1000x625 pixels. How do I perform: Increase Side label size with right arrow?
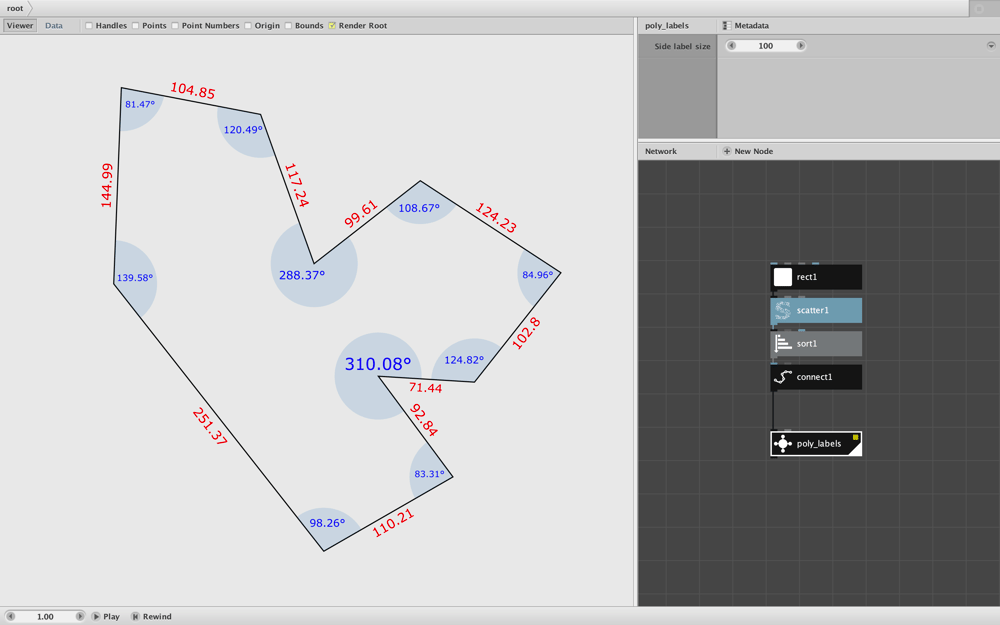pos(800,46)
